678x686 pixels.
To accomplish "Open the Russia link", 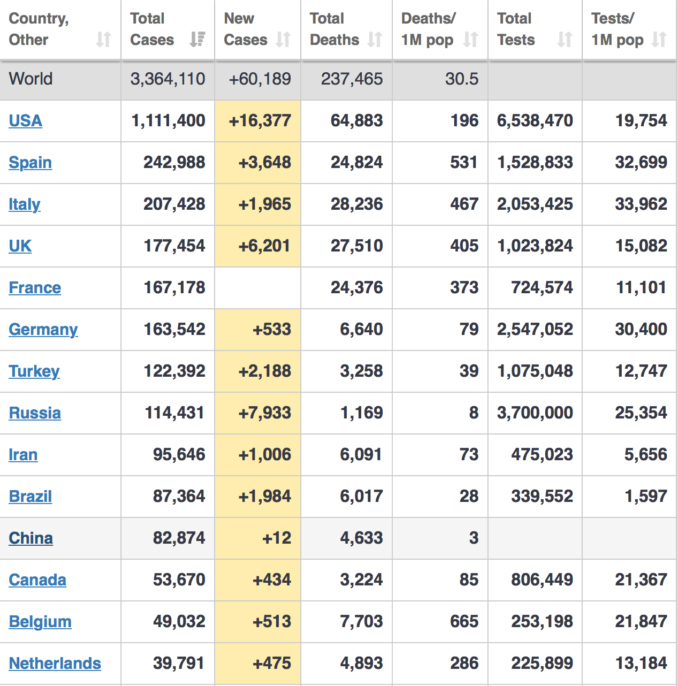I will click(35, 413).
